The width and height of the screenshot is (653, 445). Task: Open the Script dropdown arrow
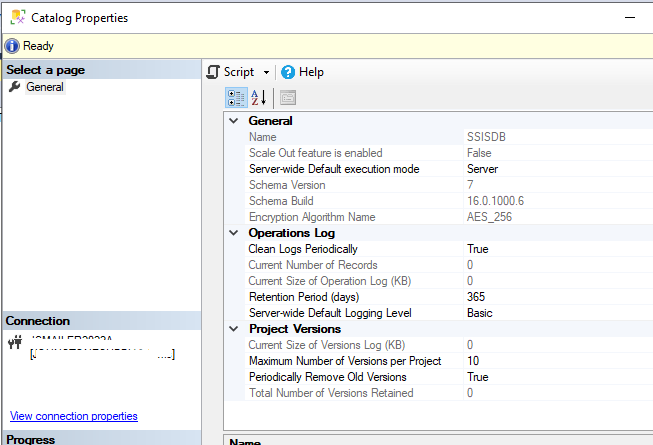[266, 73]
